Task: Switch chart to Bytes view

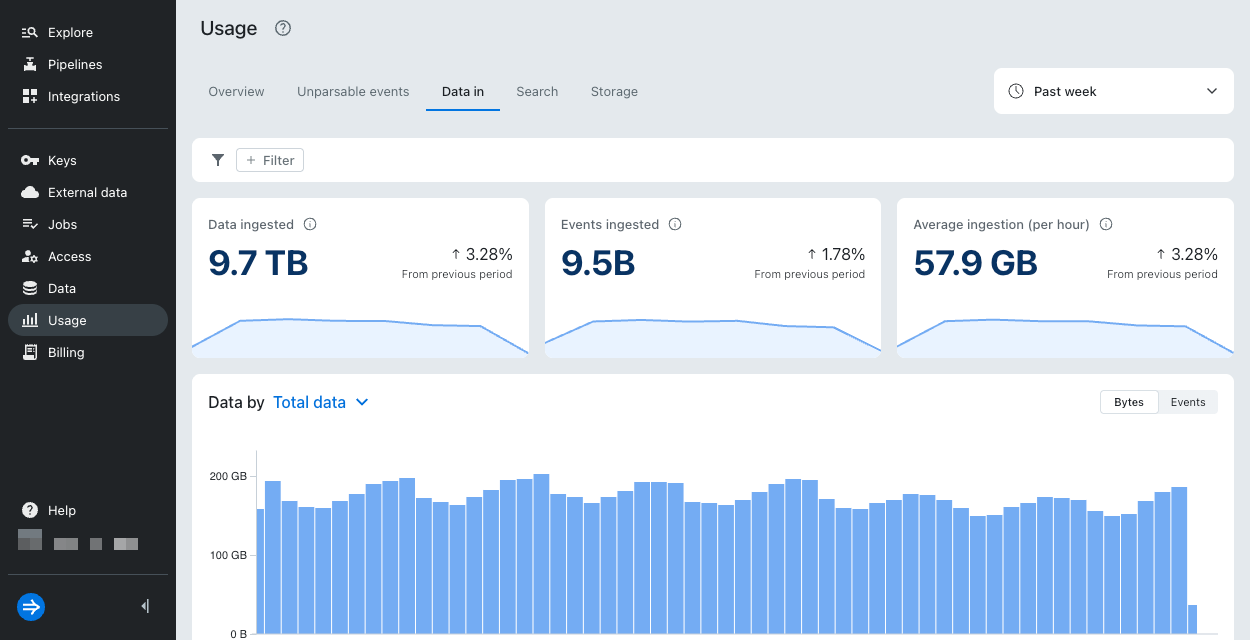Action: tap(1129, 402)
